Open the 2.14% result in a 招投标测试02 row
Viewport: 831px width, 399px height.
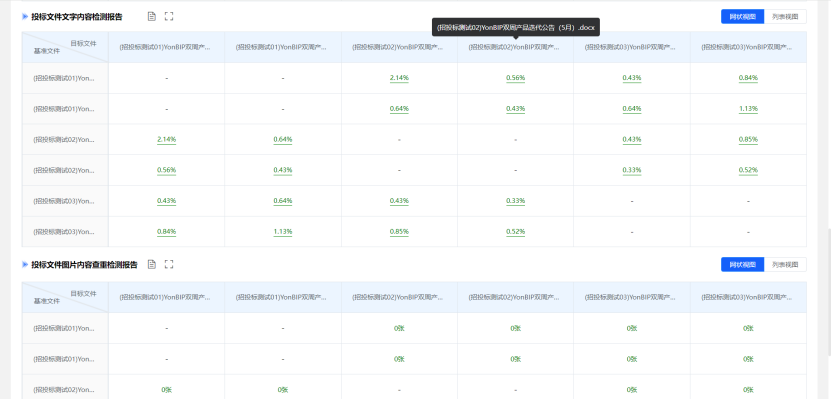coord(166,139)
